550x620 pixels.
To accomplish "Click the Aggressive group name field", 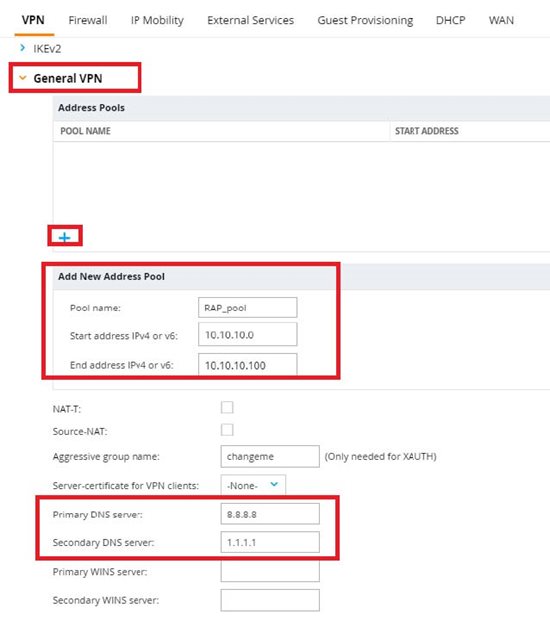I will point(270,456).
